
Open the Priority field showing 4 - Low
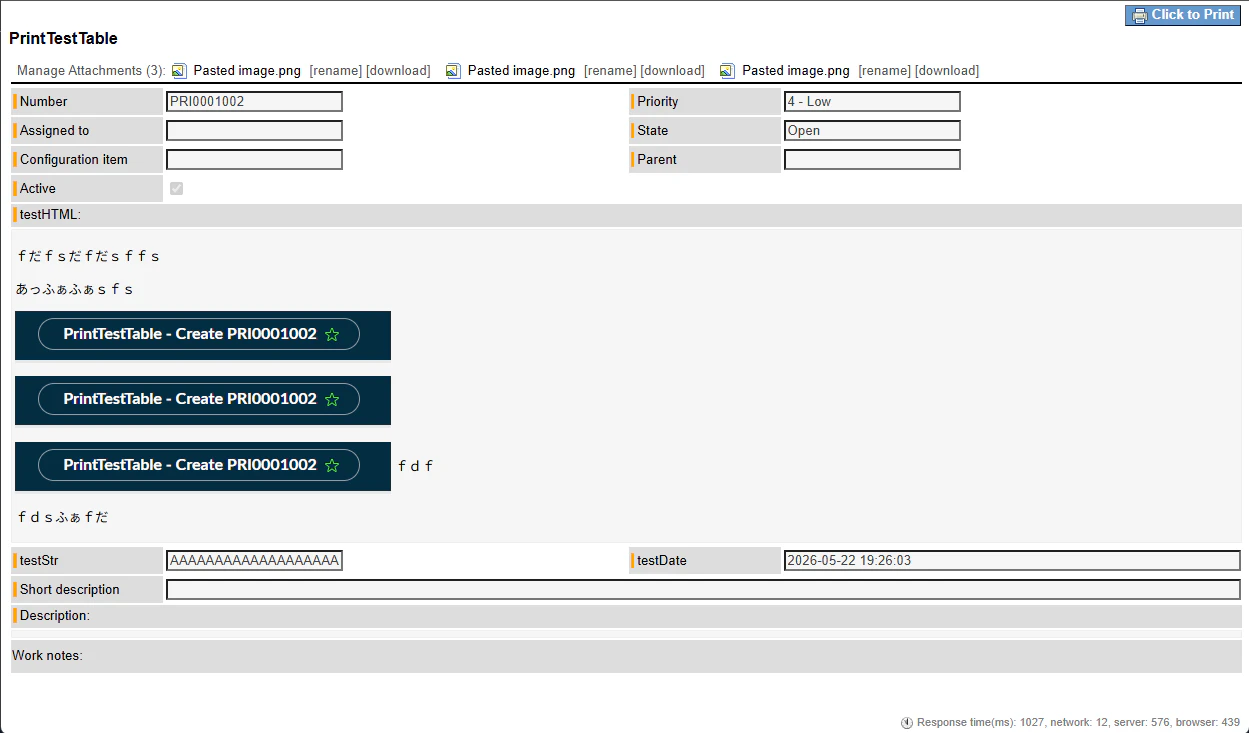[x=872, y=101]
